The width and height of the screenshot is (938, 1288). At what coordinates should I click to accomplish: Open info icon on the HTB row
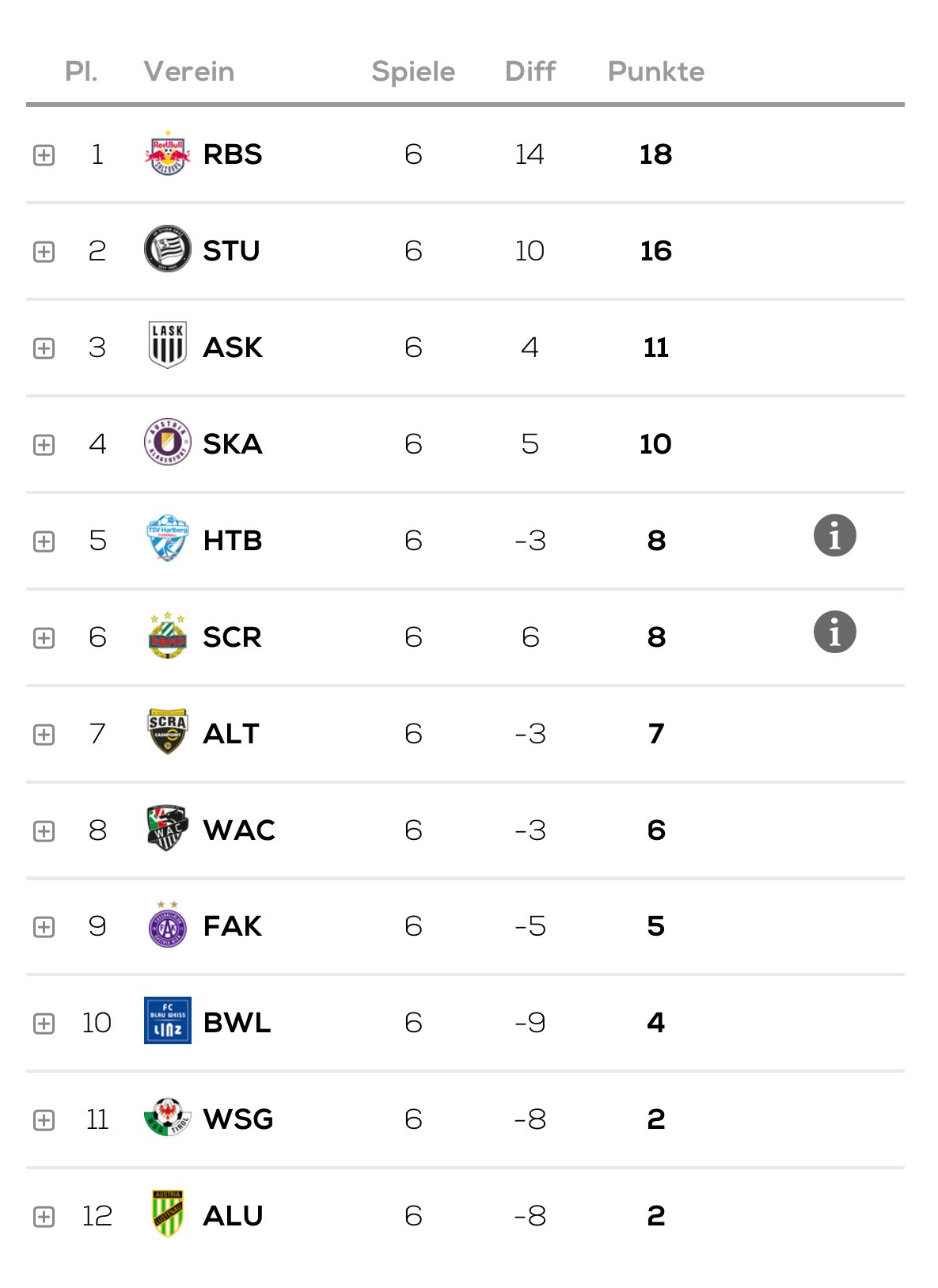click(834, 536)
